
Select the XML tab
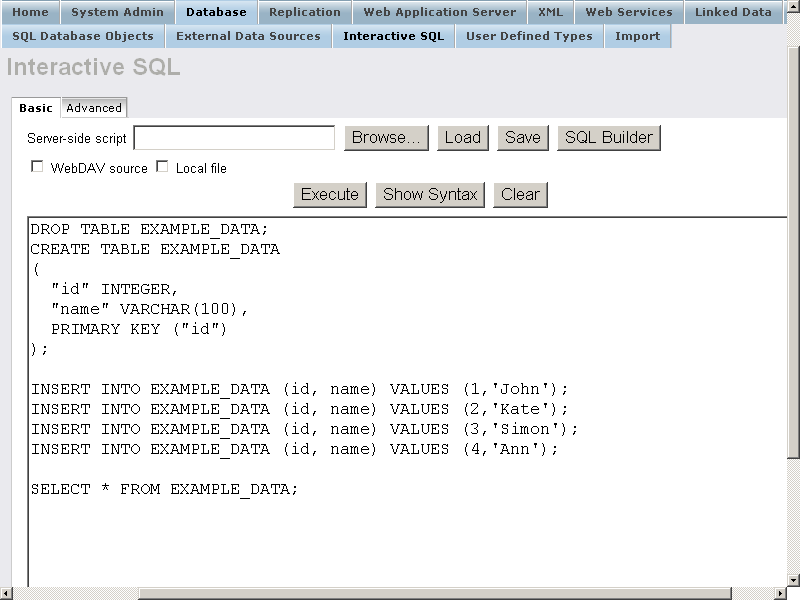(x=550, y=12)
